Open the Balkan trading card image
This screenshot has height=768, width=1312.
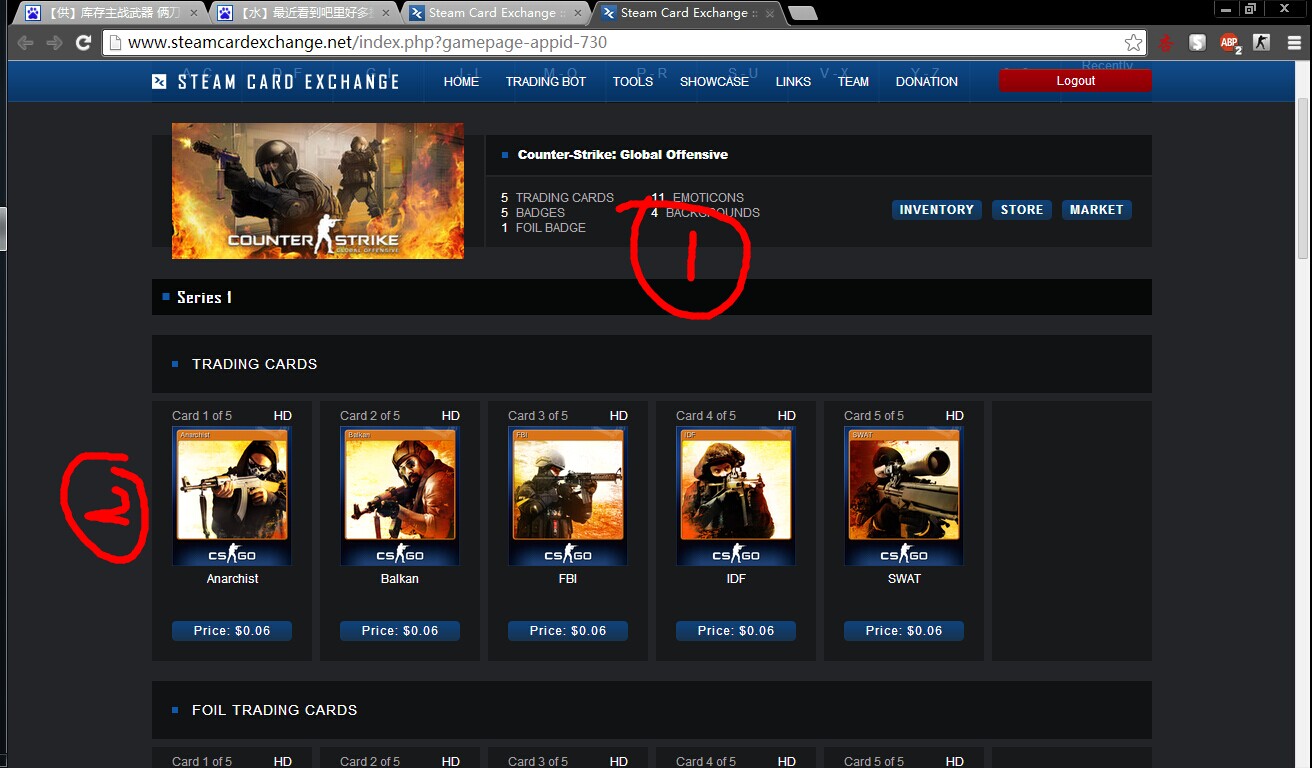click(400, 497)
